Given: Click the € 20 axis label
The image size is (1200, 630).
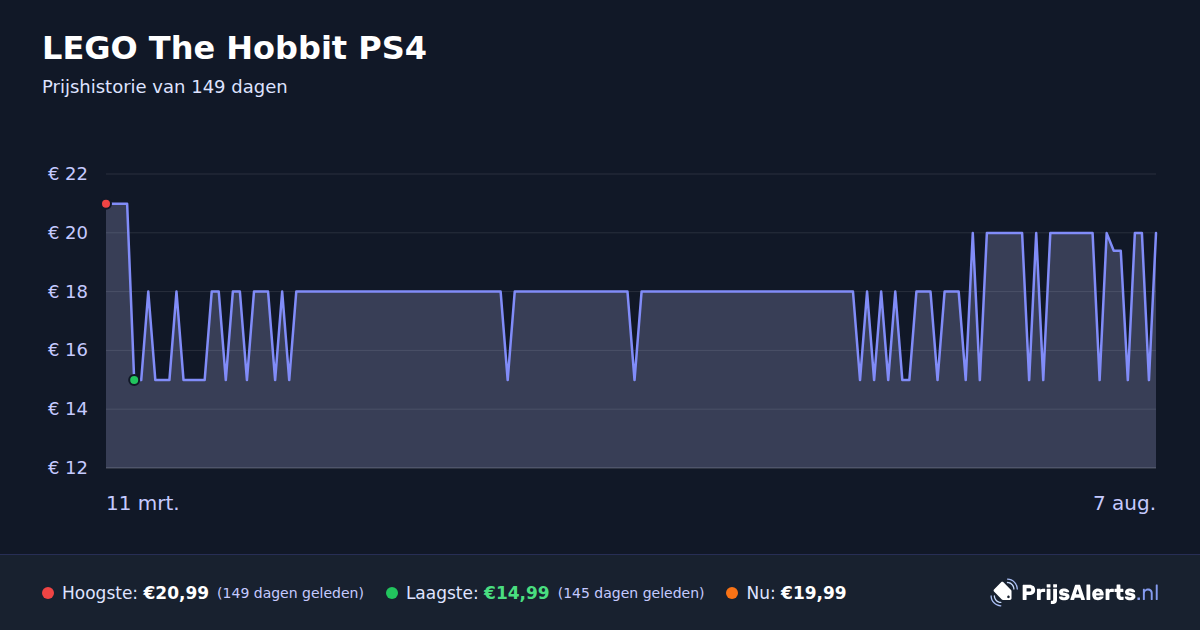Looking at the screenshot, I should 68,233.
